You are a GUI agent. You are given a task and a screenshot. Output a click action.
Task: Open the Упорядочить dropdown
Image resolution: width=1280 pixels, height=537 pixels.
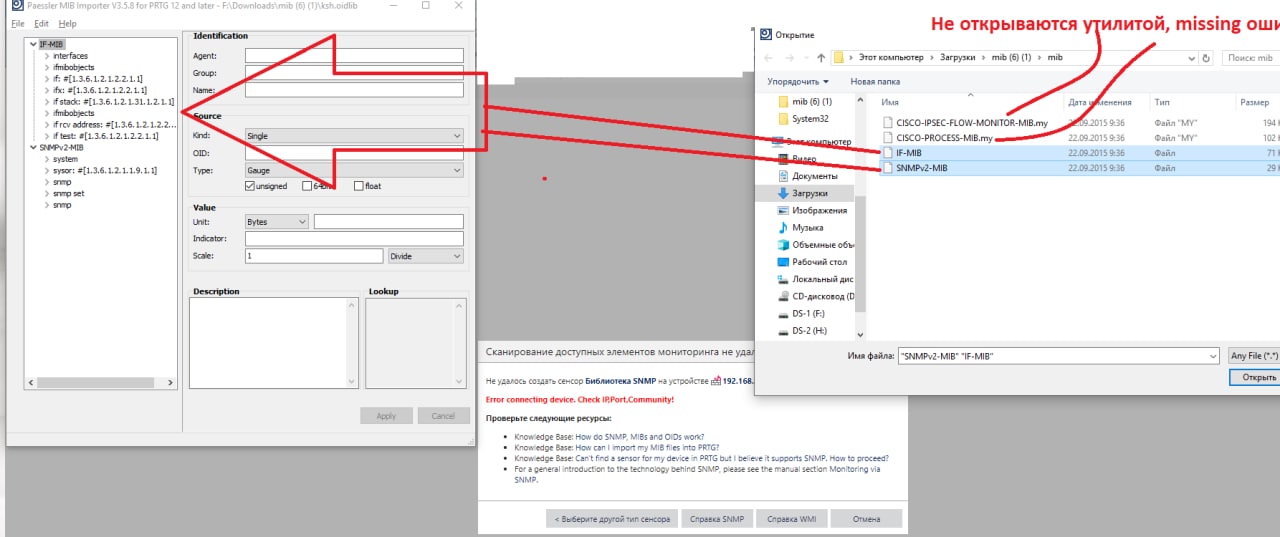tap(798, 81)
